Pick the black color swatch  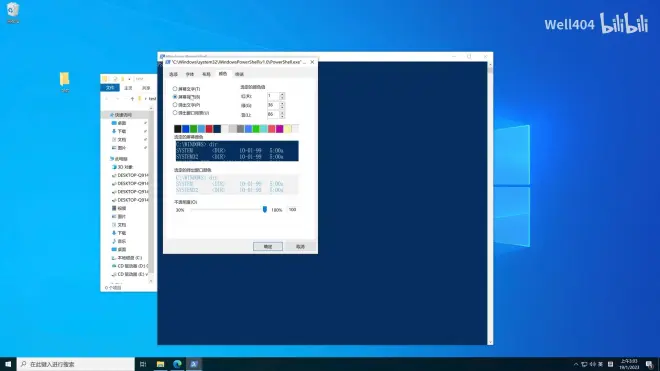(178, 129)
